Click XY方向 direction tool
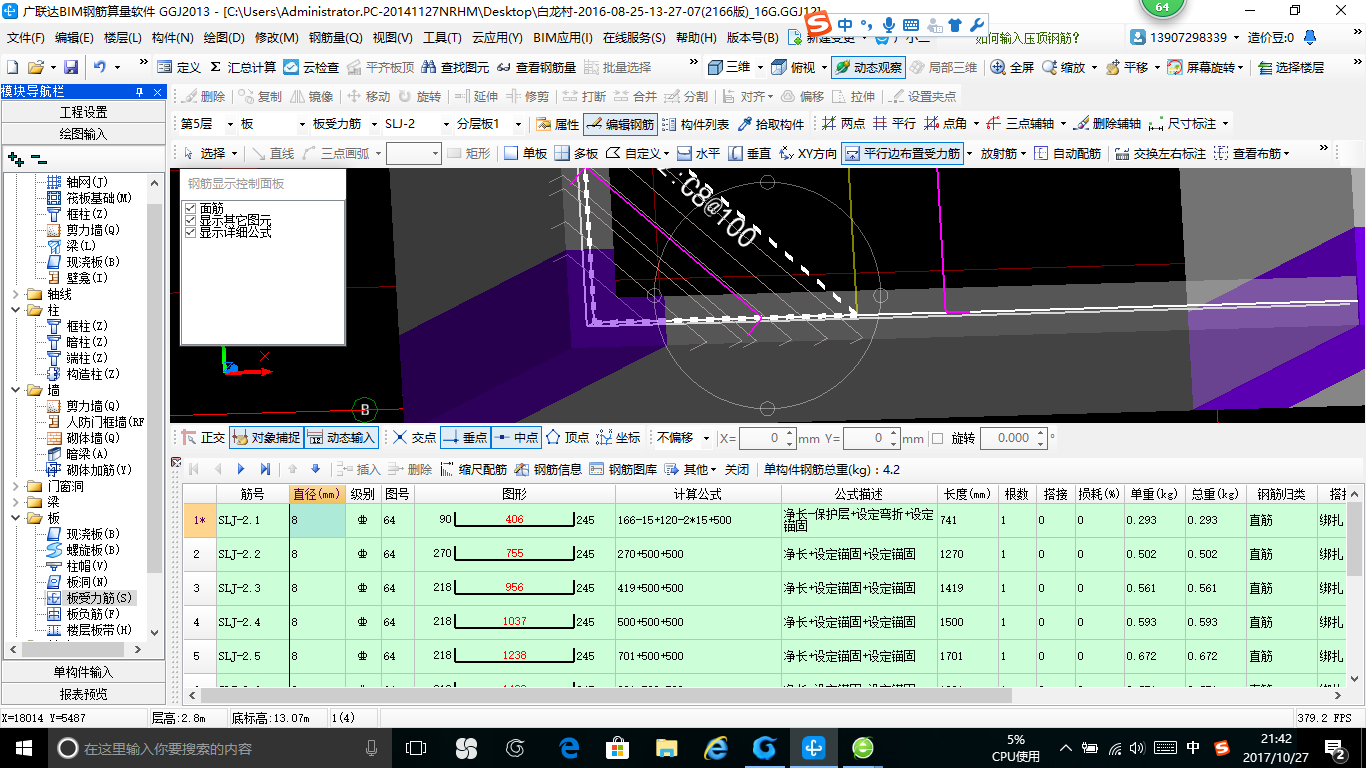The height and width of the screenshot is (768, 1366). click(x=807, y=153)
